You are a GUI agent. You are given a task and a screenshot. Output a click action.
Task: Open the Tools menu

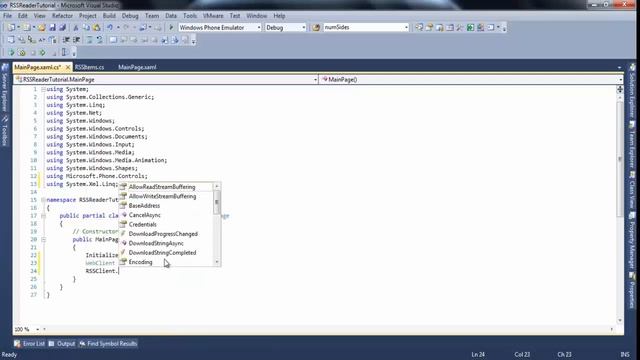pyautogui.click(x=190, y=16)
